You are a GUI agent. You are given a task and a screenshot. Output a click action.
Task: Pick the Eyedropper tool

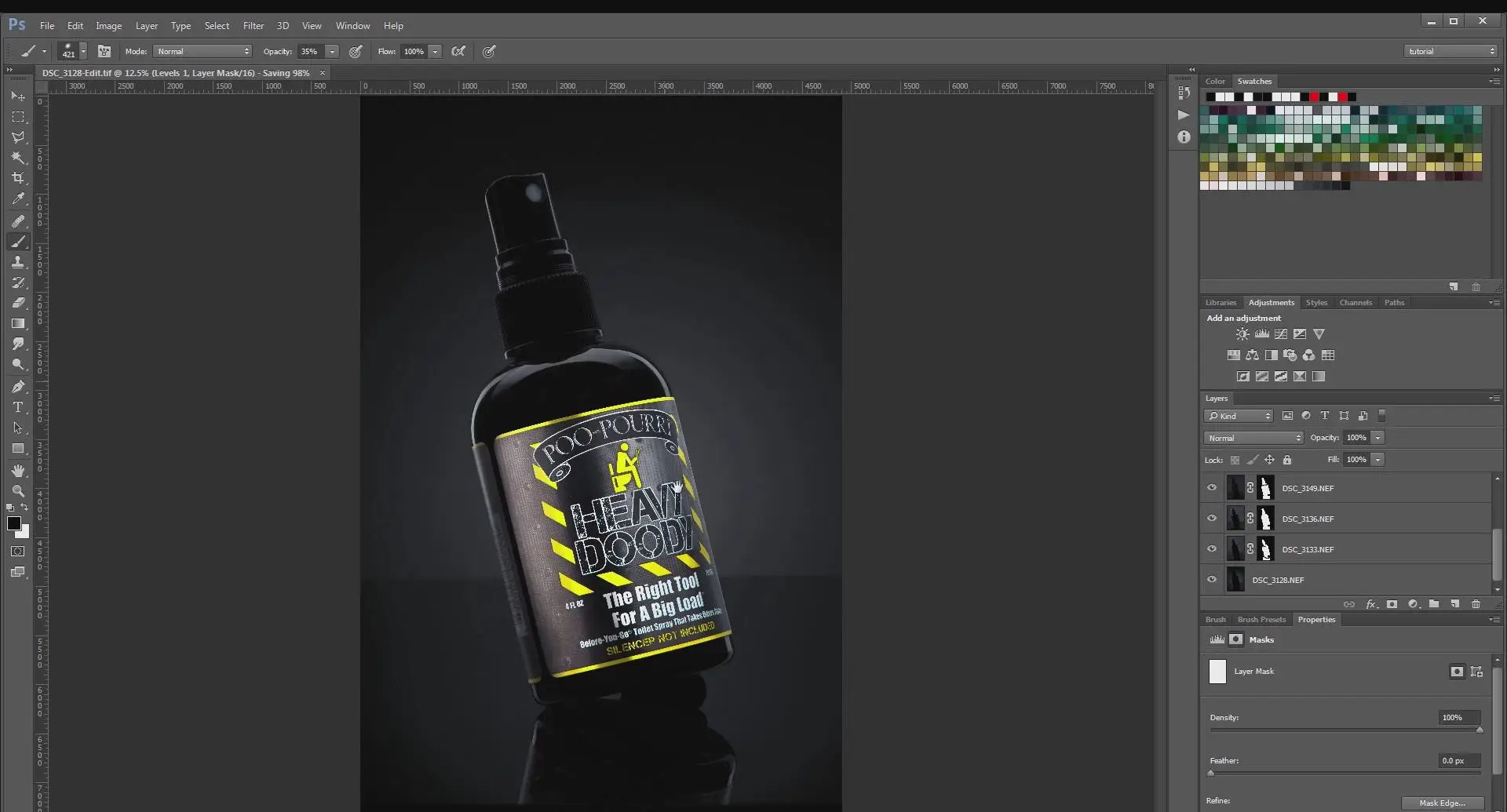tap(17, 198)
